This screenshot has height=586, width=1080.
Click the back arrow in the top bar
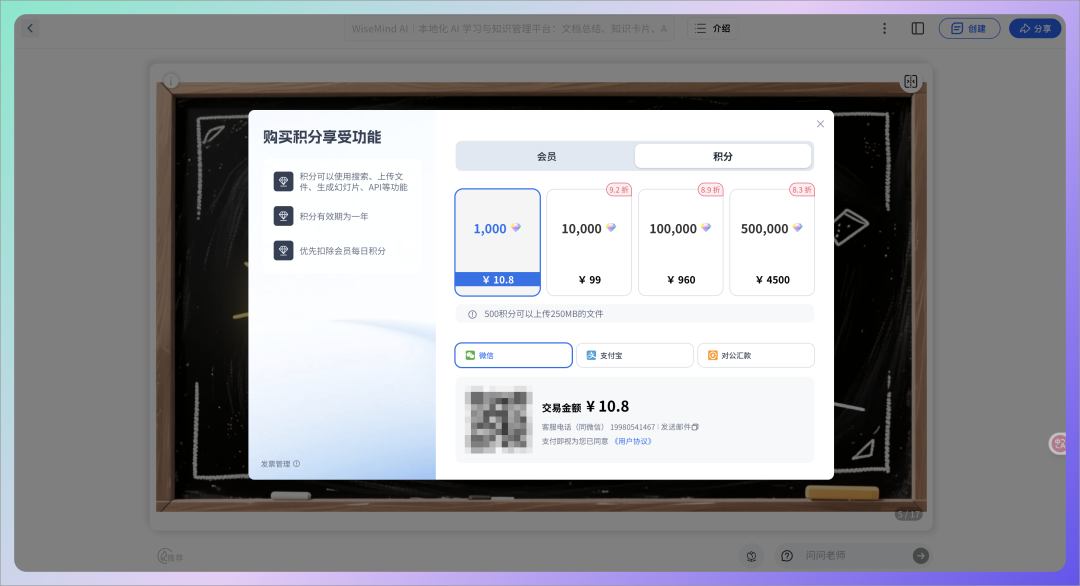tap(30, 28)
